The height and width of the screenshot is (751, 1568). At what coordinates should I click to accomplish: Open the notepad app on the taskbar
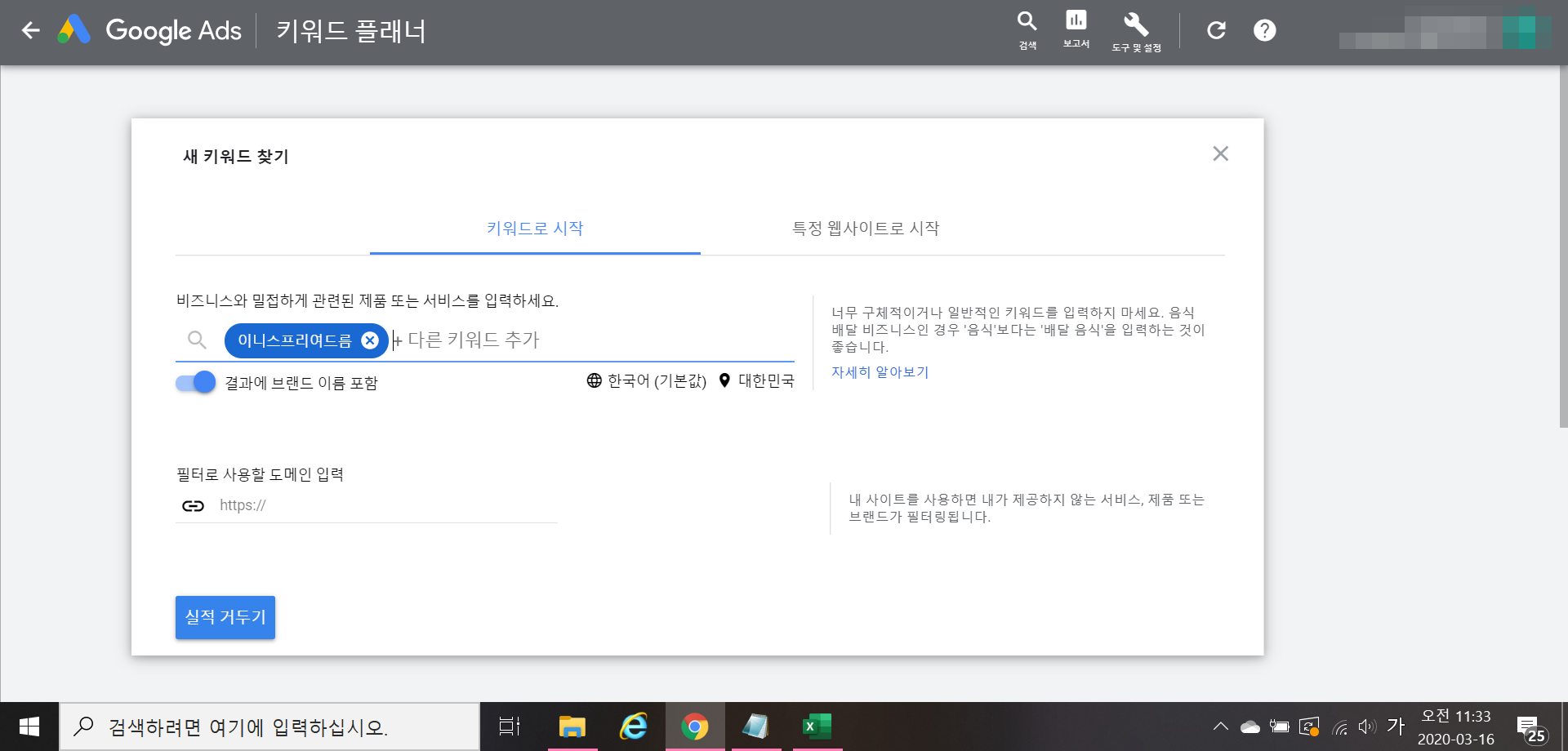click(x=756, y=727)
